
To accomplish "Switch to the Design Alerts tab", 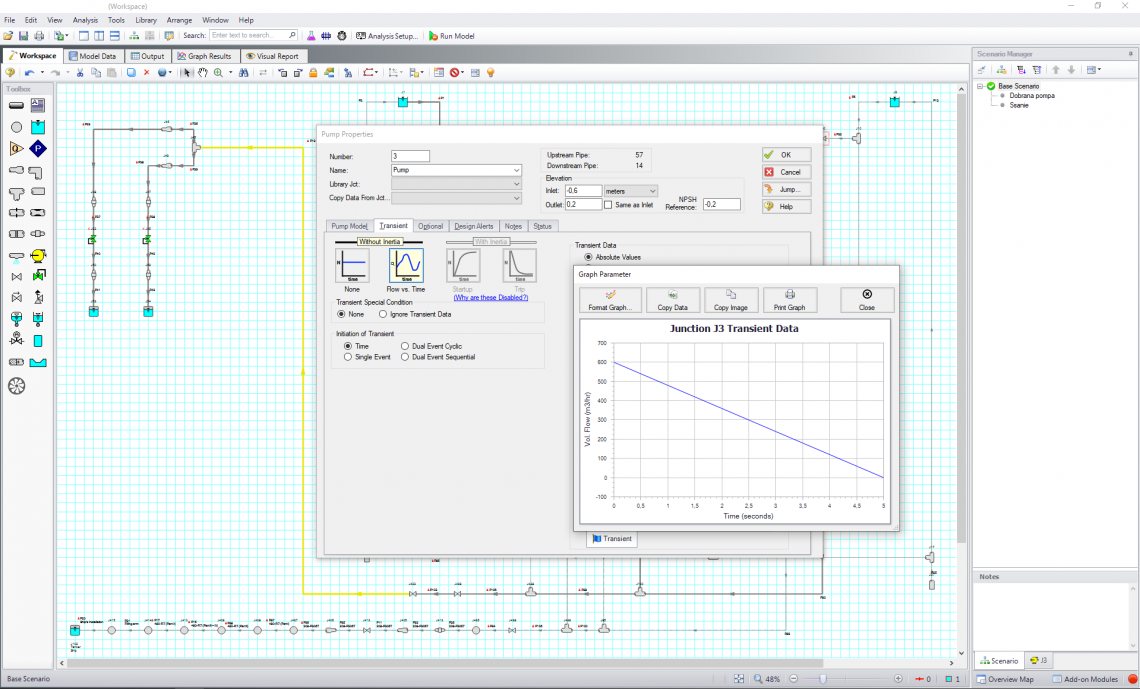I will point(473,226).
